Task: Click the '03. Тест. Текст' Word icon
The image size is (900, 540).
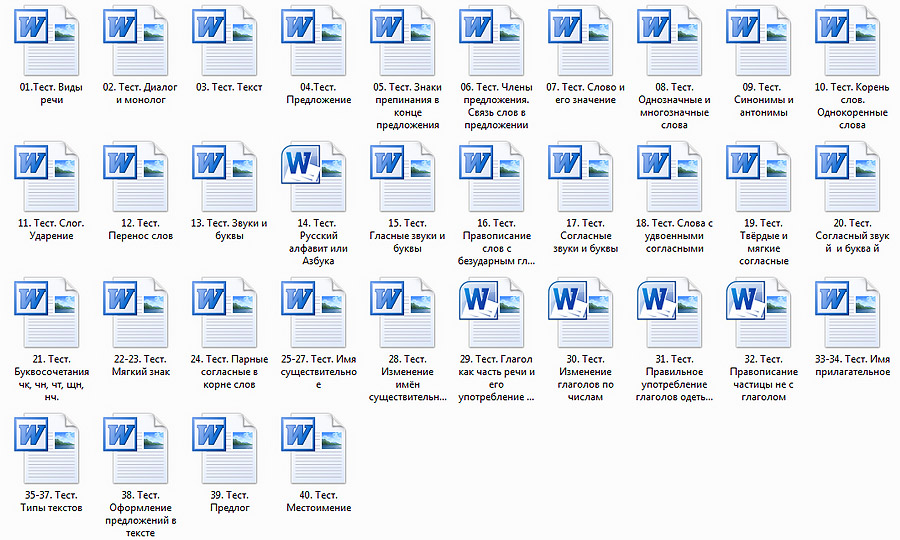Action: tap(225, 41)
